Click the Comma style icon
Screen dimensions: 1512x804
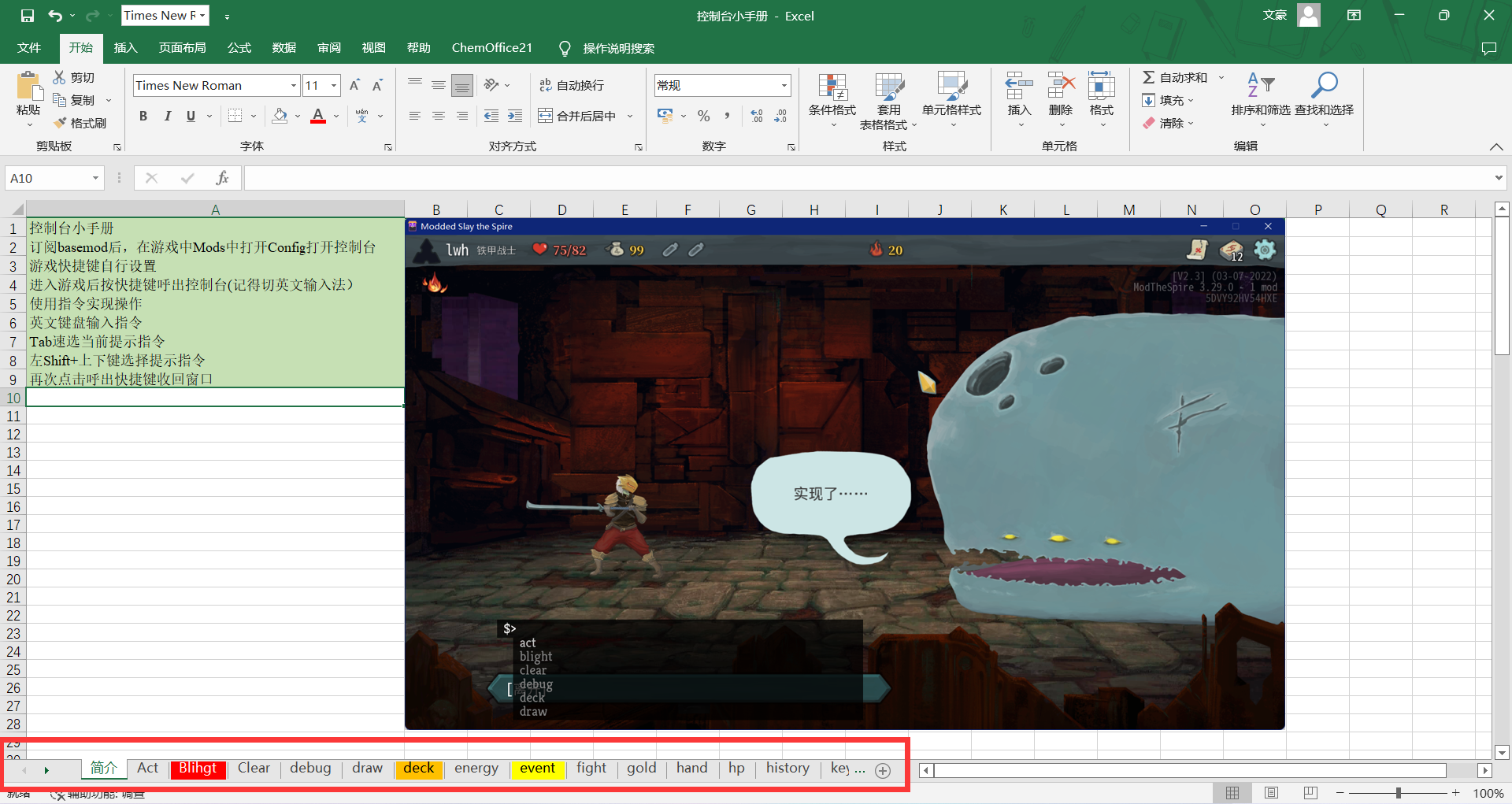(727, 116)
